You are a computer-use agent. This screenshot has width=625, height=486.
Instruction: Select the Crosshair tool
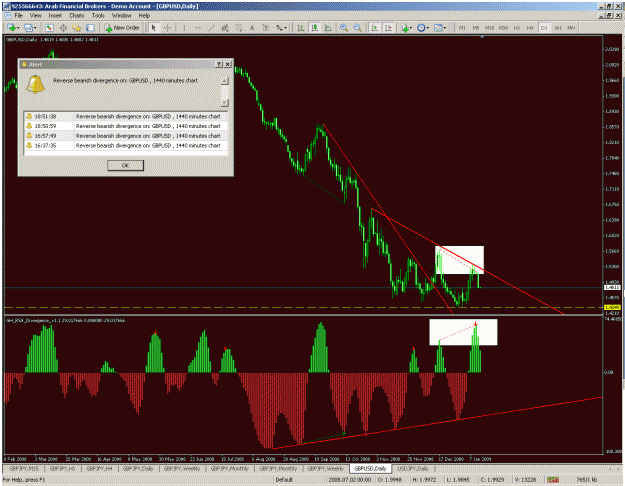(168, 28)
